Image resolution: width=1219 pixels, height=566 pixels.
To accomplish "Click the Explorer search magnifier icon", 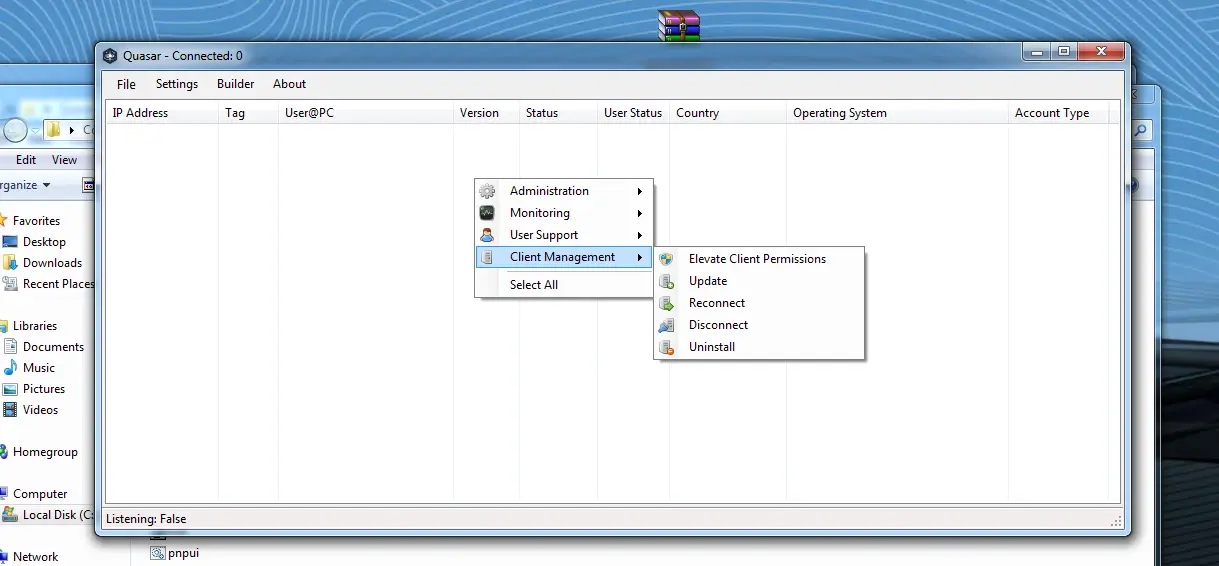I will pos(1141,130).
